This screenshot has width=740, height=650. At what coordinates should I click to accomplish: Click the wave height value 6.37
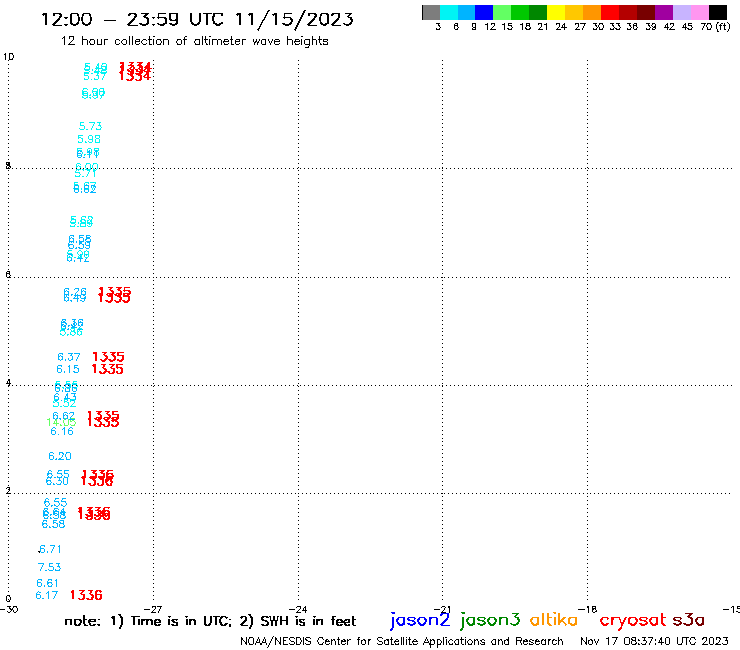click(69, 357)
